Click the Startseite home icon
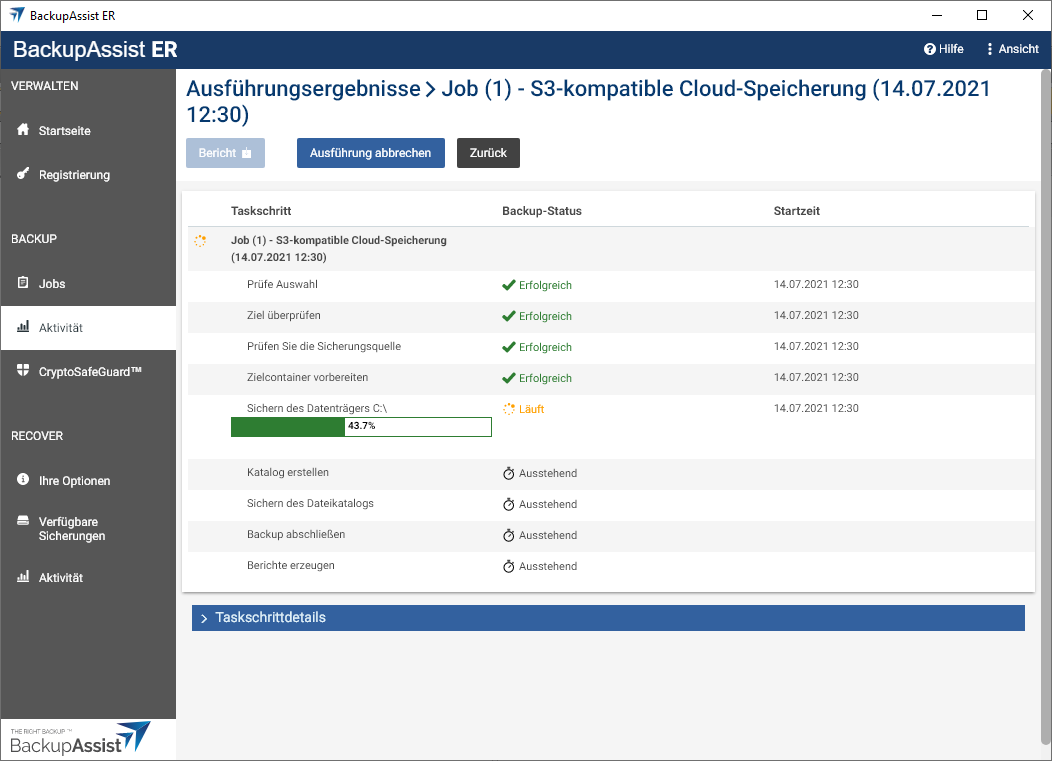Screen dimensions: 1052x761 23,130
